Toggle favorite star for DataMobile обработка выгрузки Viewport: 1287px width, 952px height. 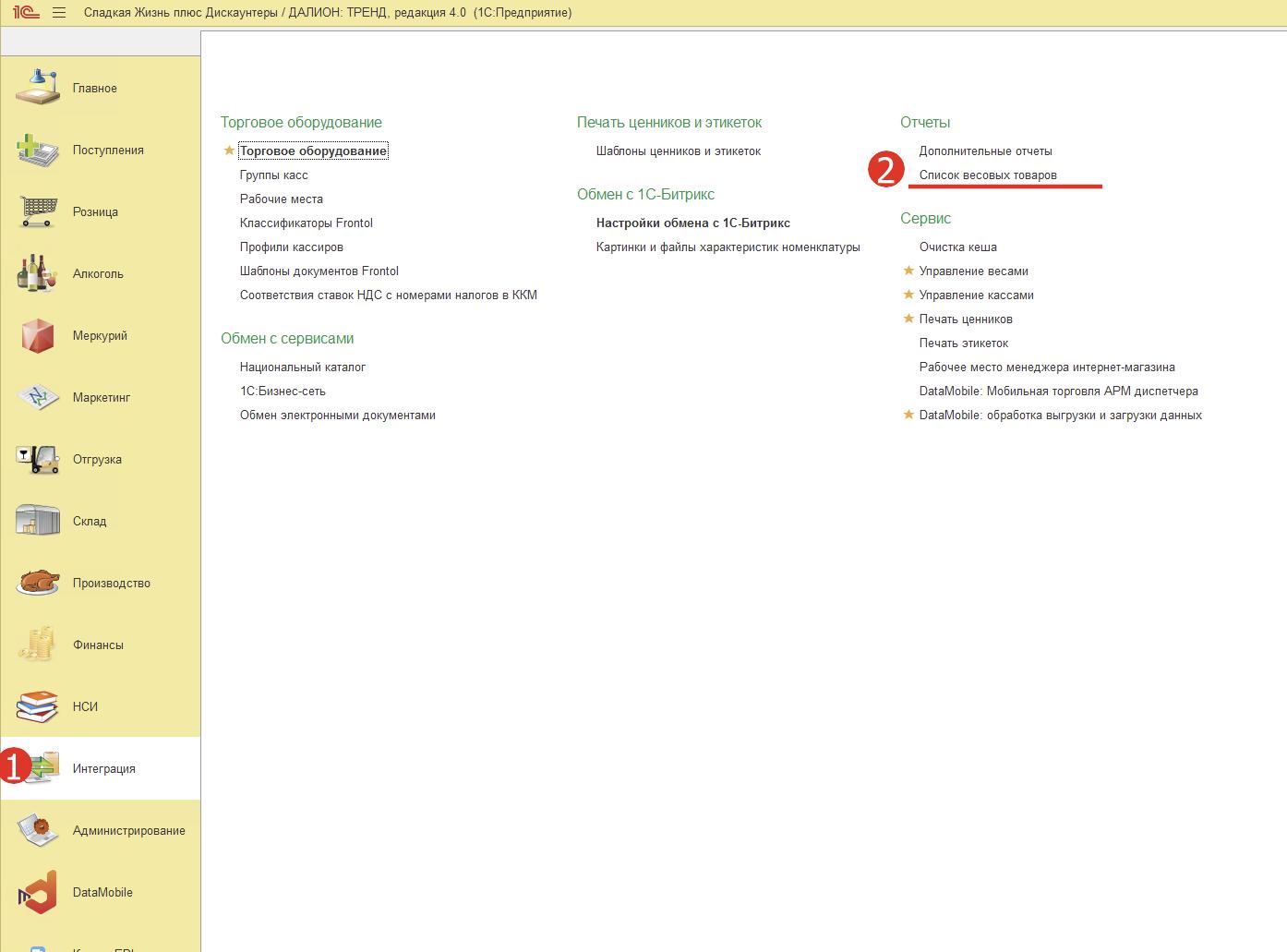point(908,415)
